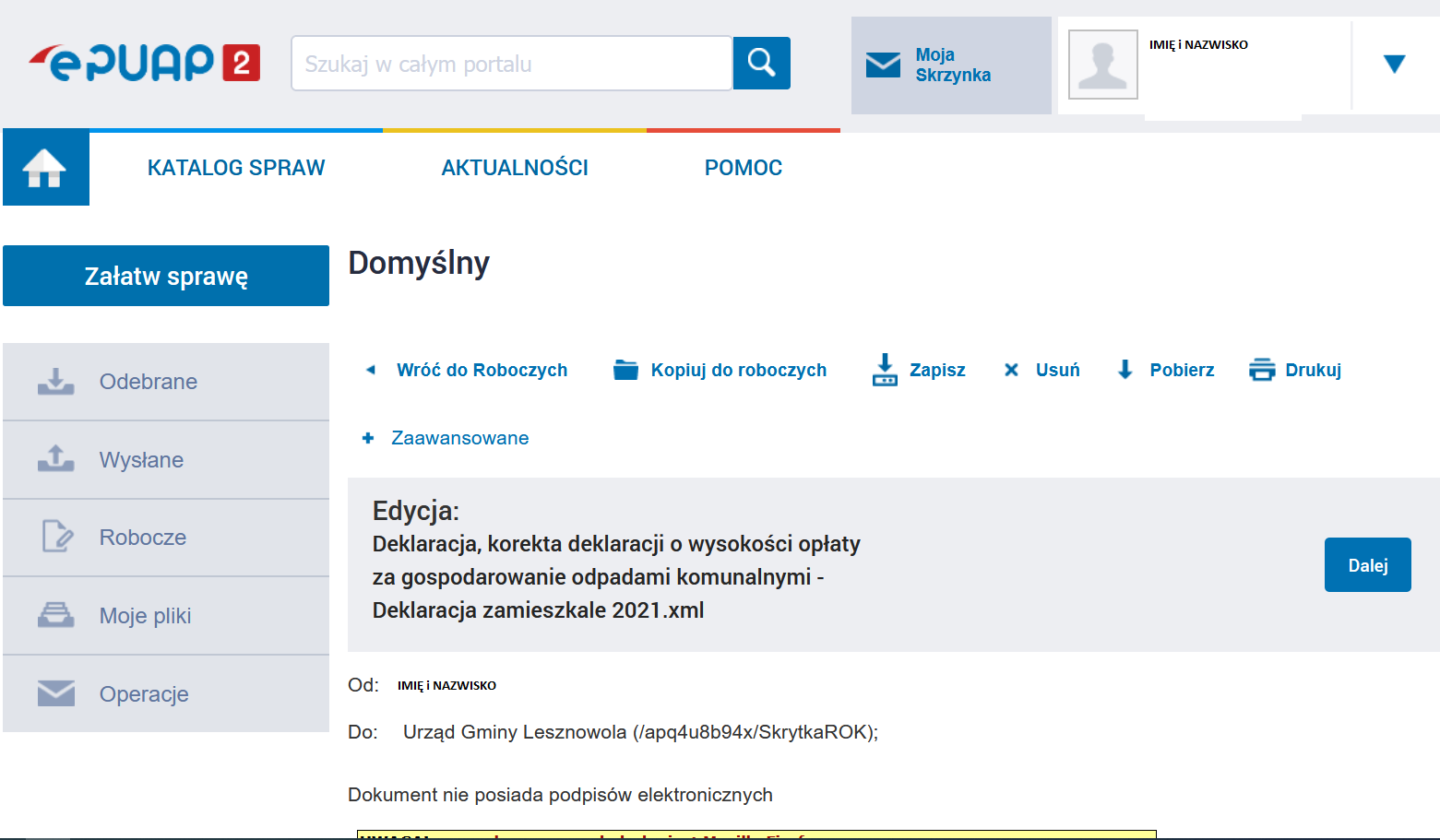Click the Usuń X icon
This screenshot has width=1440, height=840.
1011,370
